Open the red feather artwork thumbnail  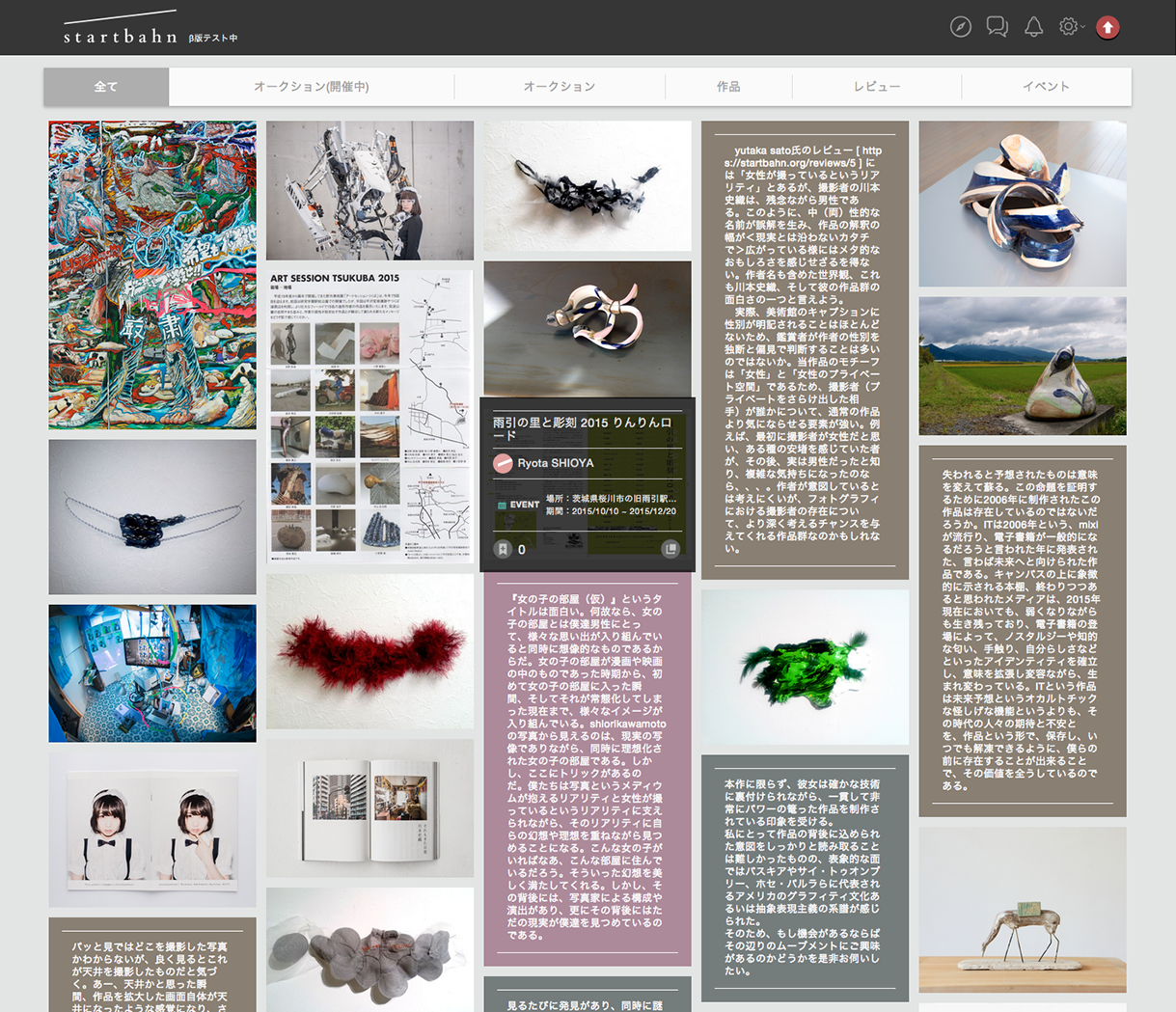tap(369, 651)
